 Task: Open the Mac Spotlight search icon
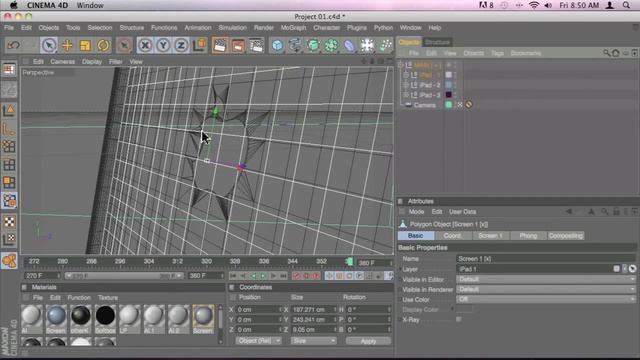point(626,5)
